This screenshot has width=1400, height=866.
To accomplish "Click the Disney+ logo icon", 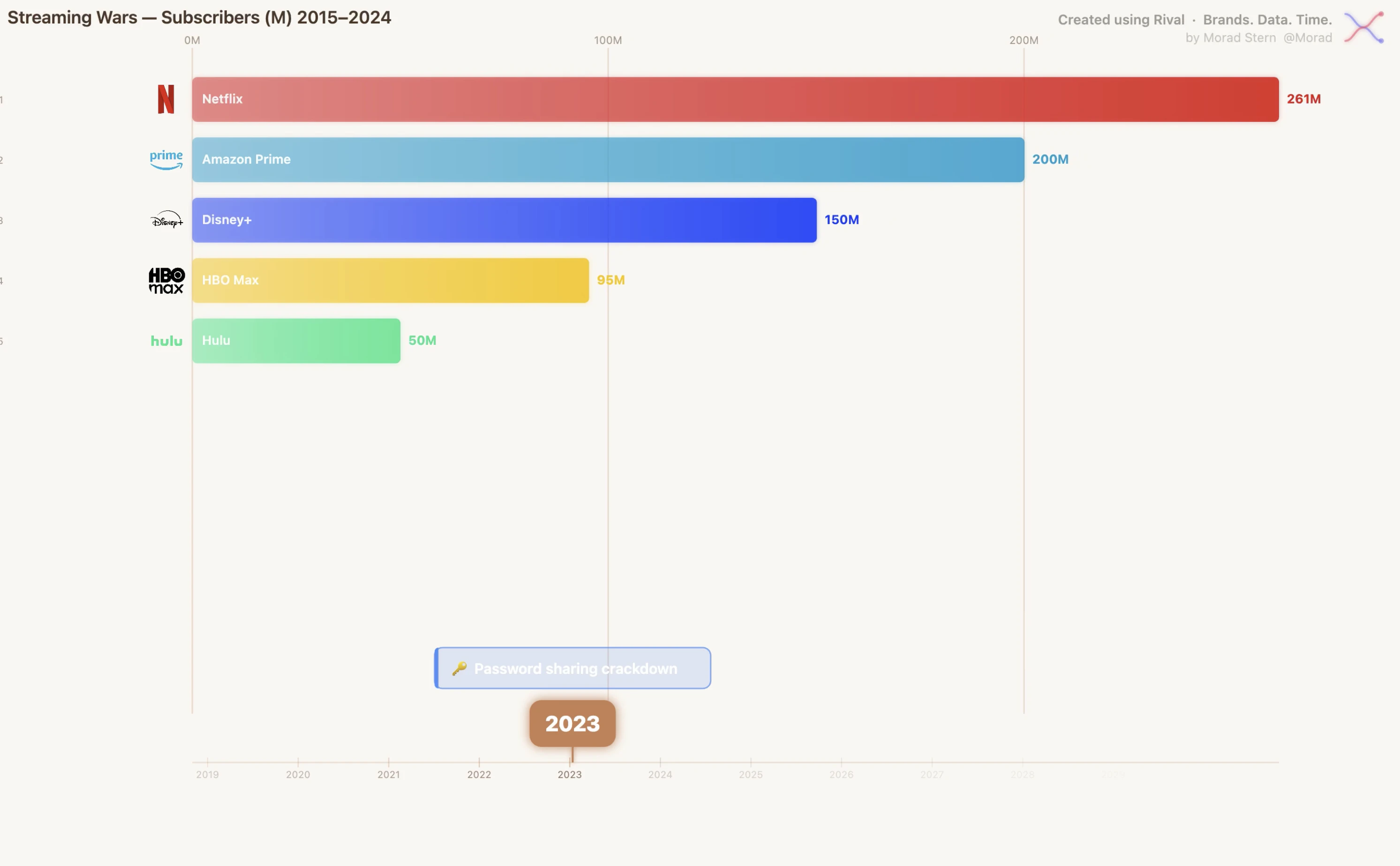I will point(167,220).
